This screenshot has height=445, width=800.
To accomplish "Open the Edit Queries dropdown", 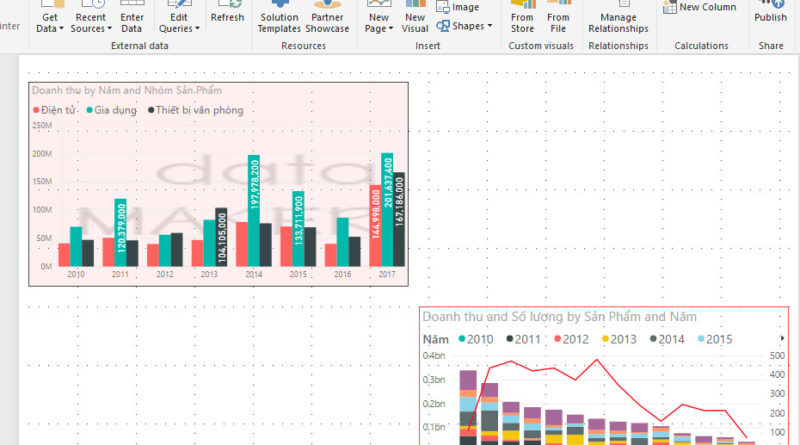I will click(x=179, y=22).
